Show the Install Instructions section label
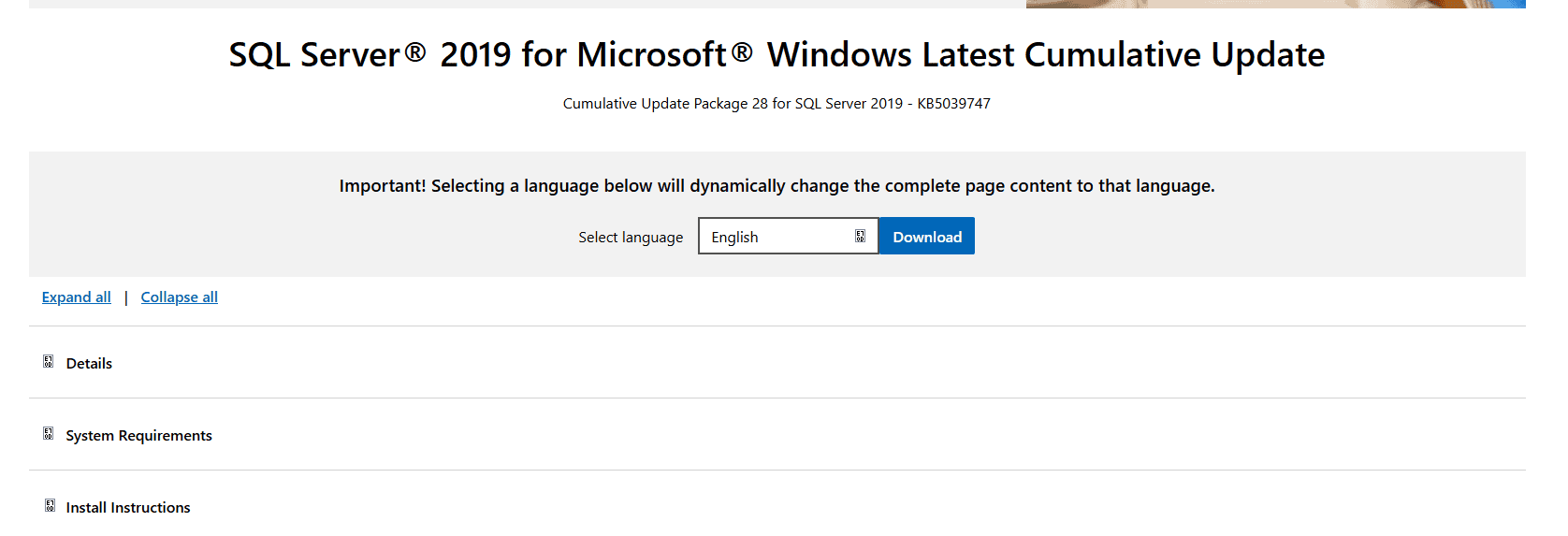 128,508
